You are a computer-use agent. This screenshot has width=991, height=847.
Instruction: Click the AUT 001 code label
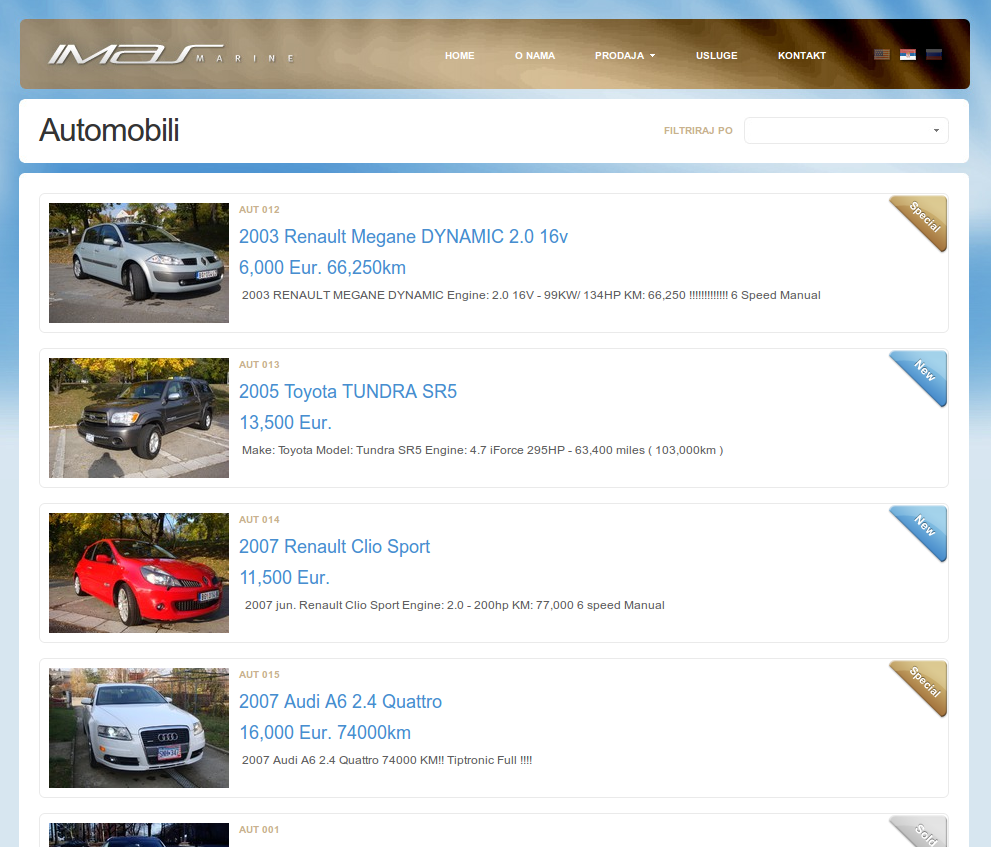(259, 829)
